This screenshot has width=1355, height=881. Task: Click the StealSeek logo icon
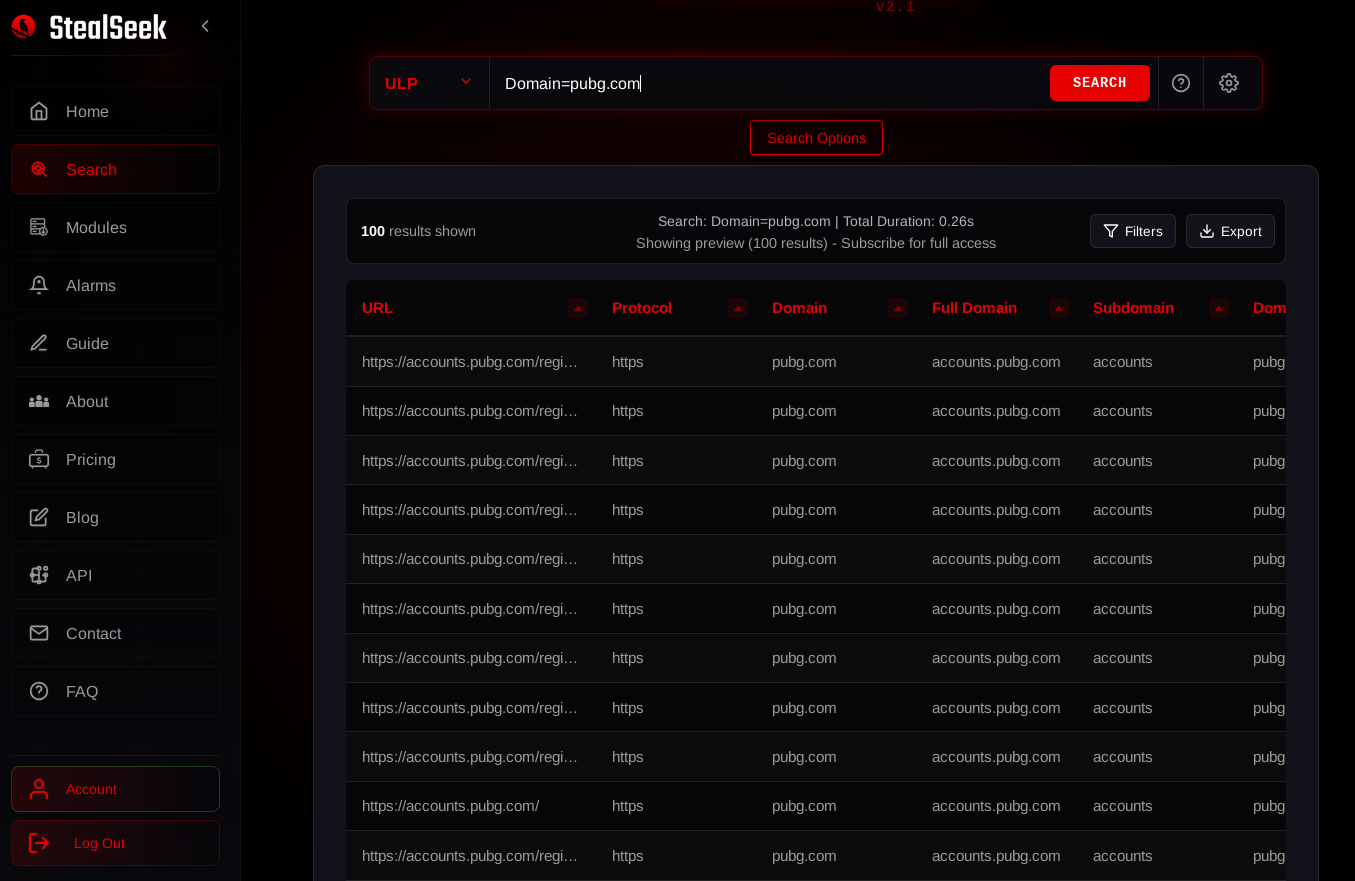click(x=24, y=27)
